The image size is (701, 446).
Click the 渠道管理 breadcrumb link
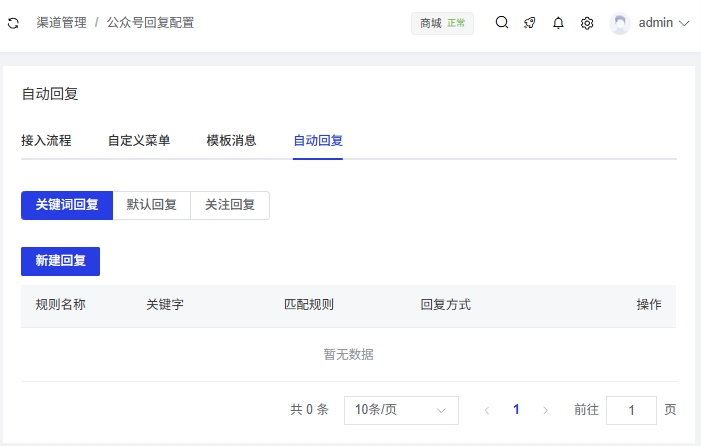[x=61, y=23]
